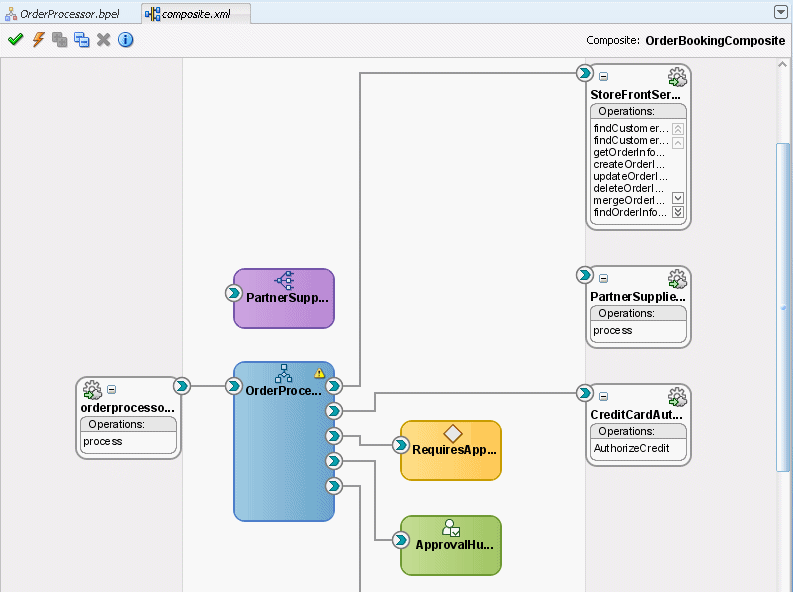Click the green validate checkmark icon
The image size is (793, 592).
16,39
